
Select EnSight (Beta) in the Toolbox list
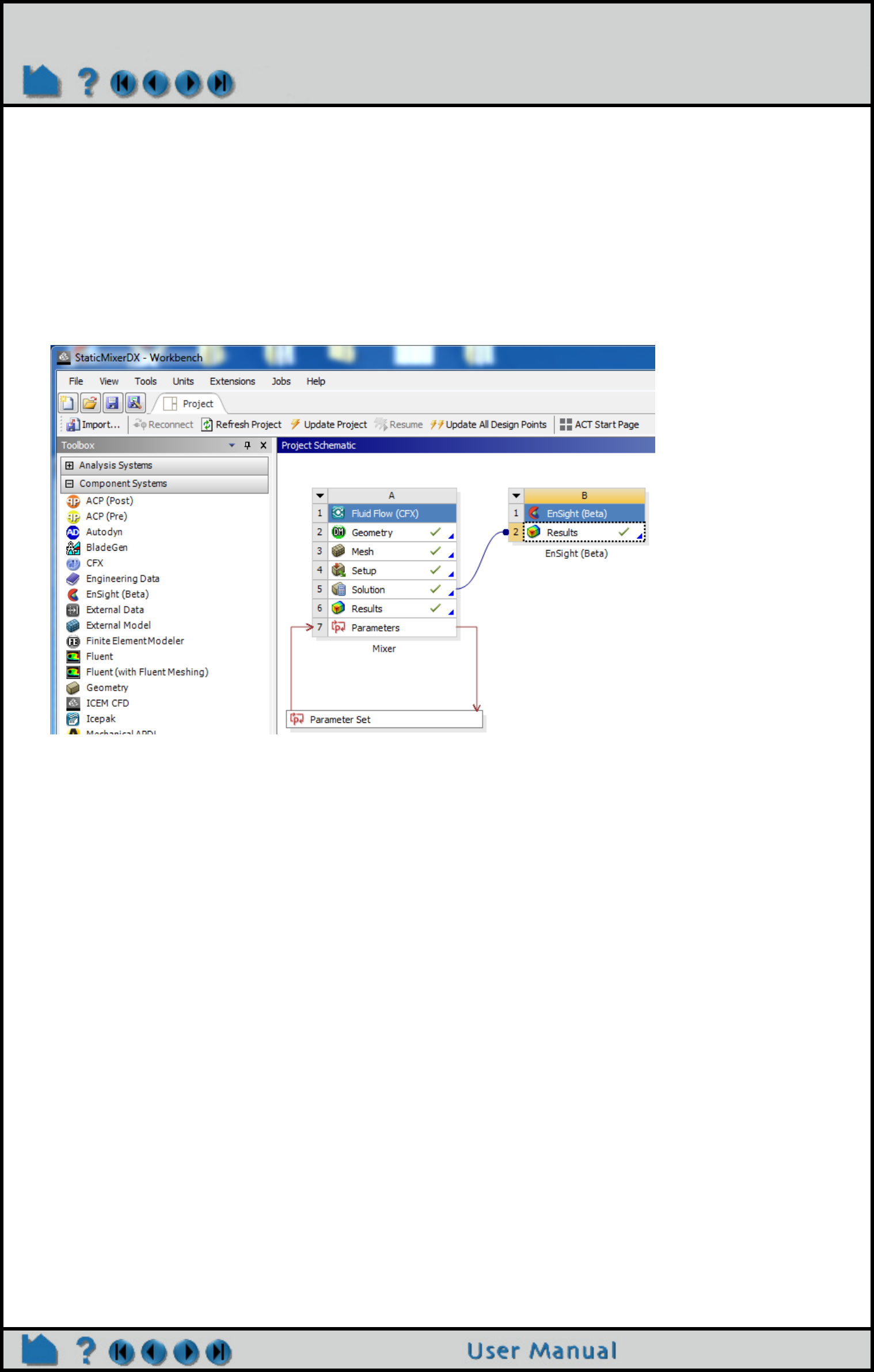click(x=117, y=594)
